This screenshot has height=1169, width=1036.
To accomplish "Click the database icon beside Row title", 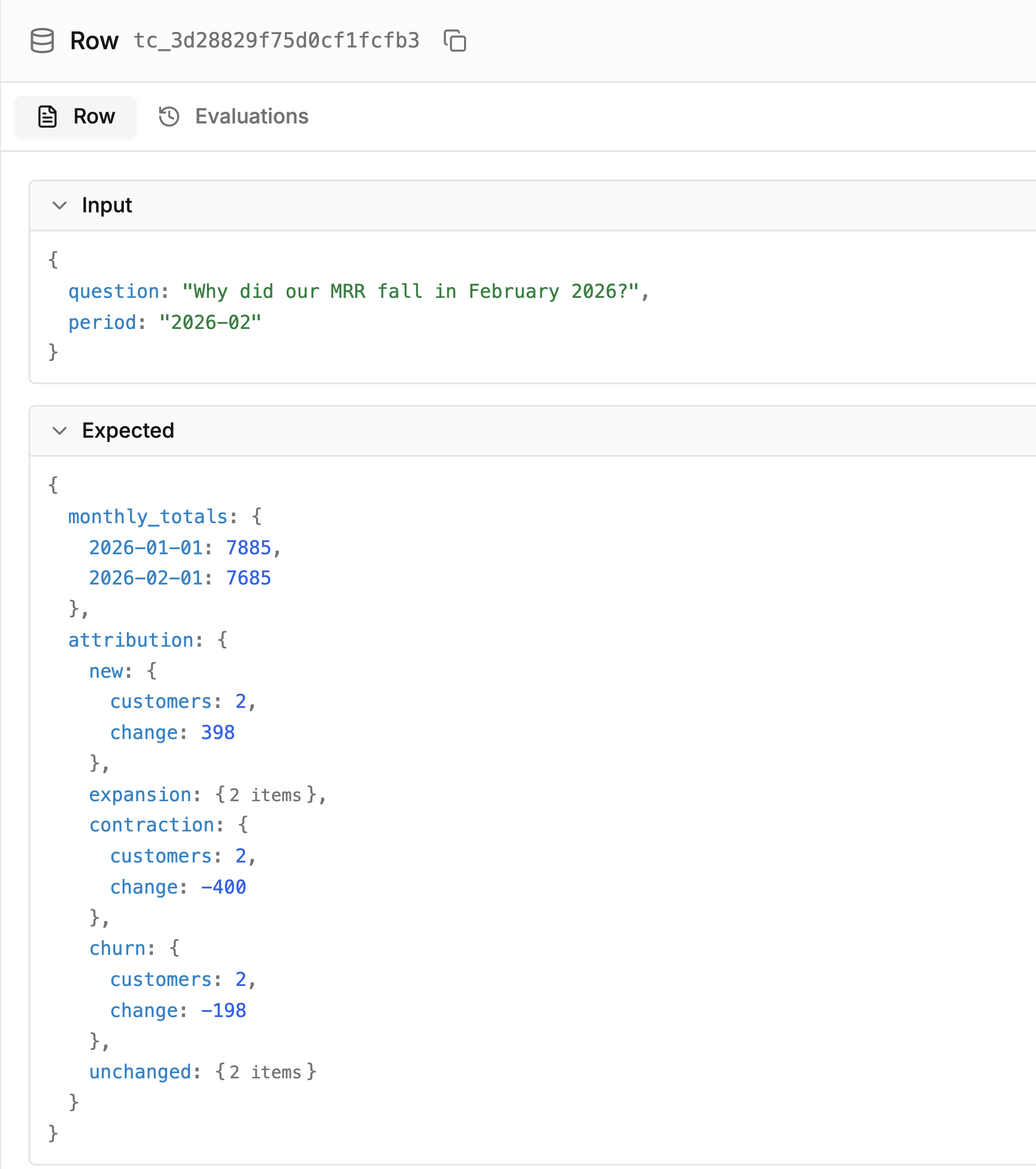I will click(42, 41).
